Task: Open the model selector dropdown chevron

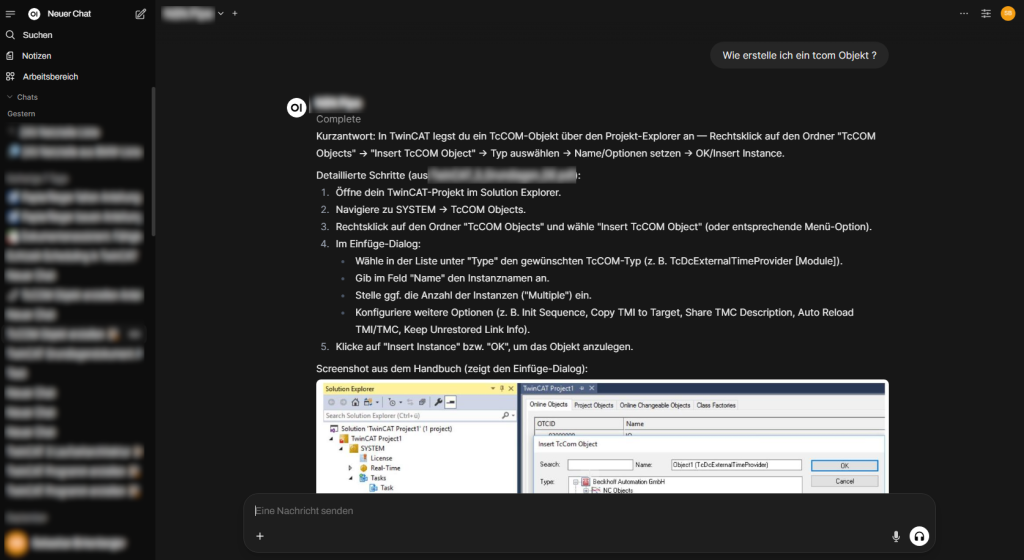Action: coord(221,14)
